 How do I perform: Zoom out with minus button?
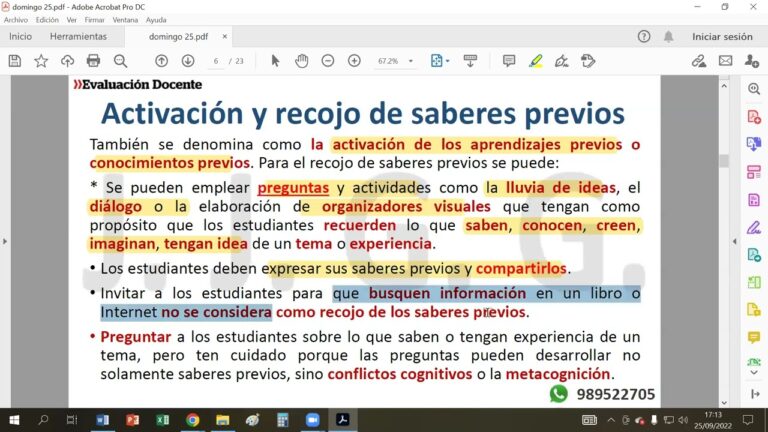(328, 61)
